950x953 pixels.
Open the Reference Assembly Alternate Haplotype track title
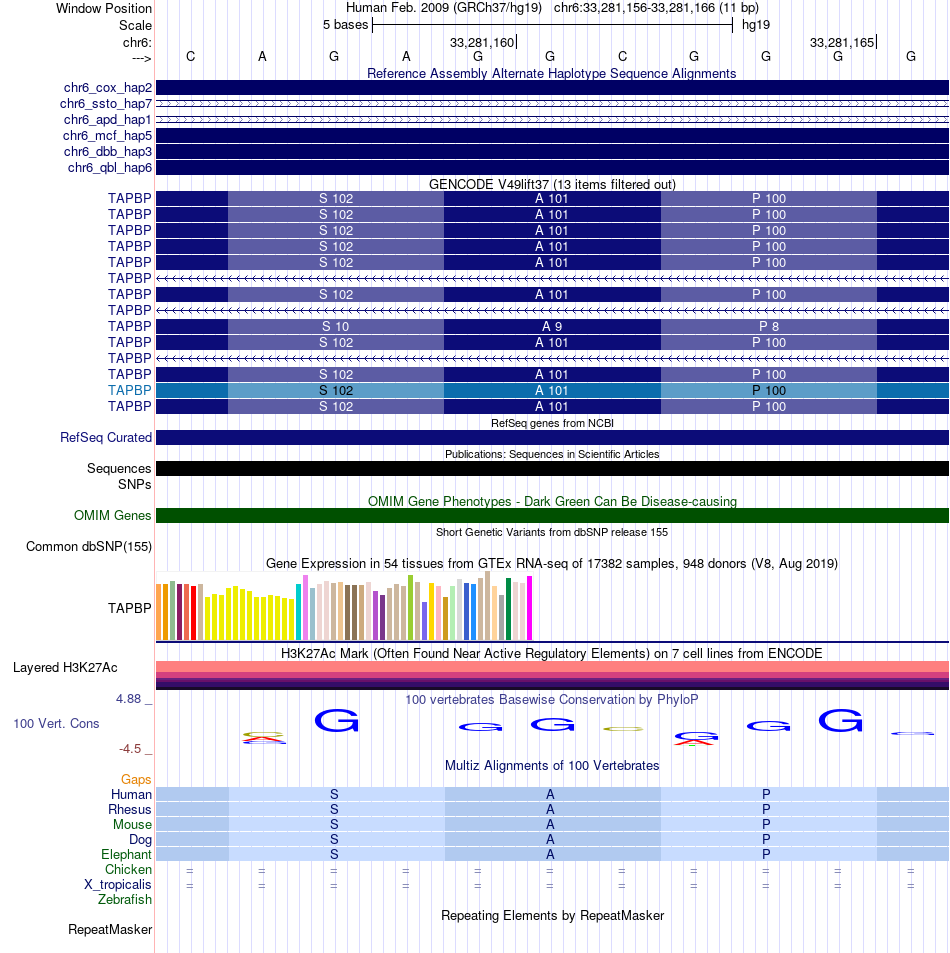[x=551, y=74]
